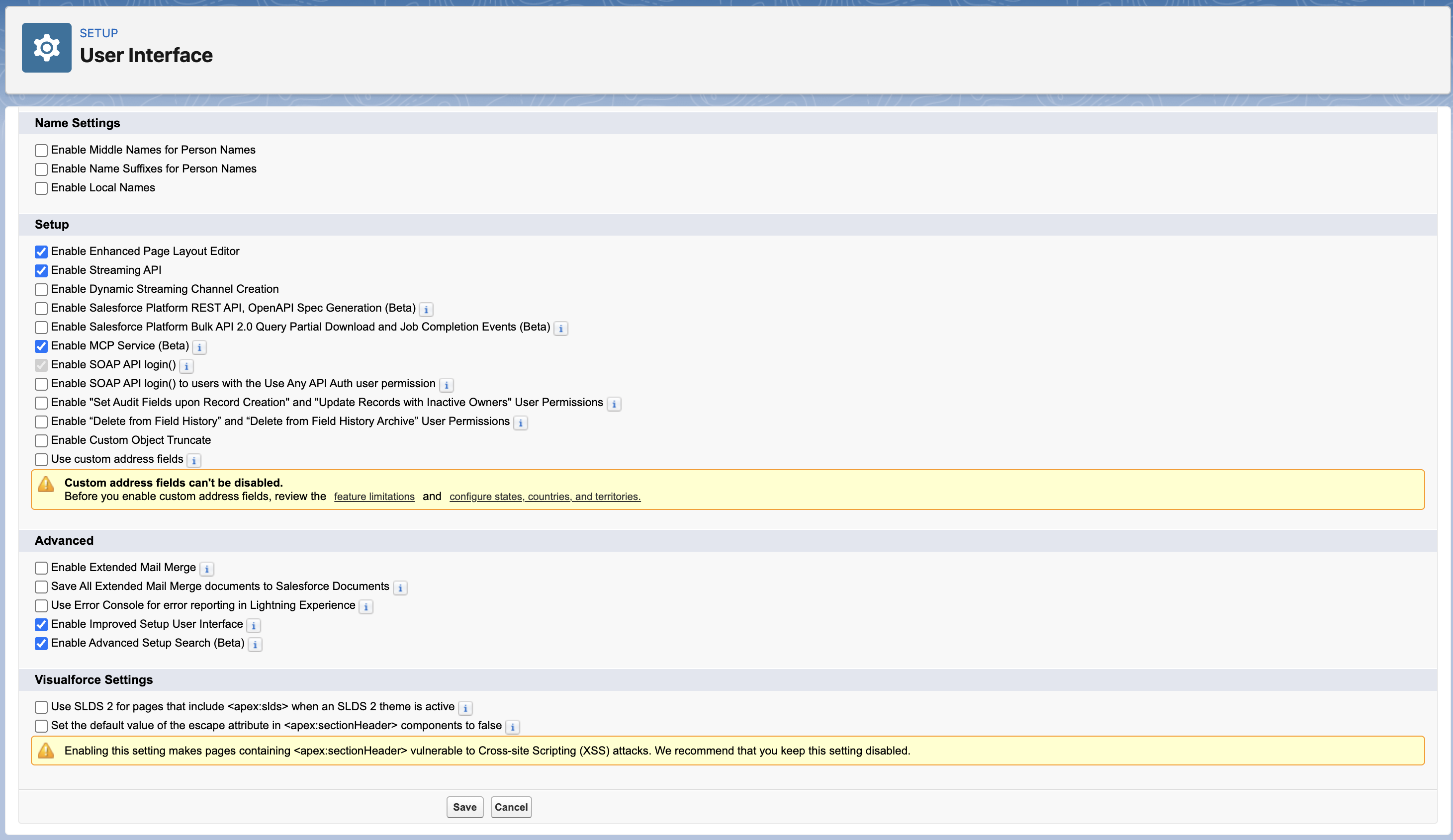The width and height of the screenshot is (1453, 840).
Task: Enable Middle Names for Person Names checkbox
Action: 41,151
